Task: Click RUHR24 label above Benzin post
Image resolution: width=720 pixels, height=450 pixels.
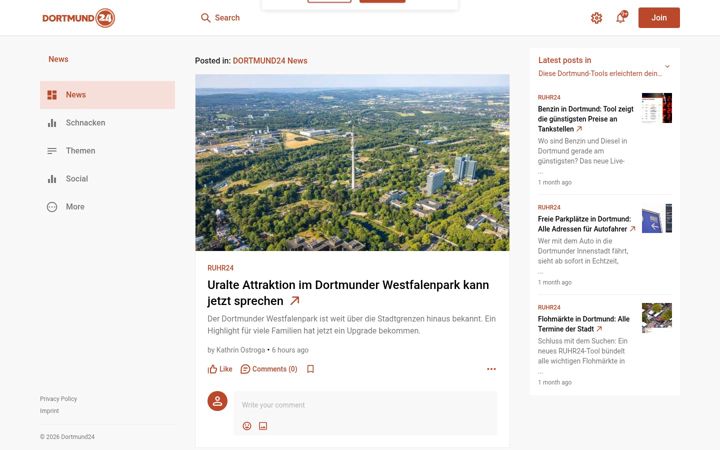Action: pos(549,98)
